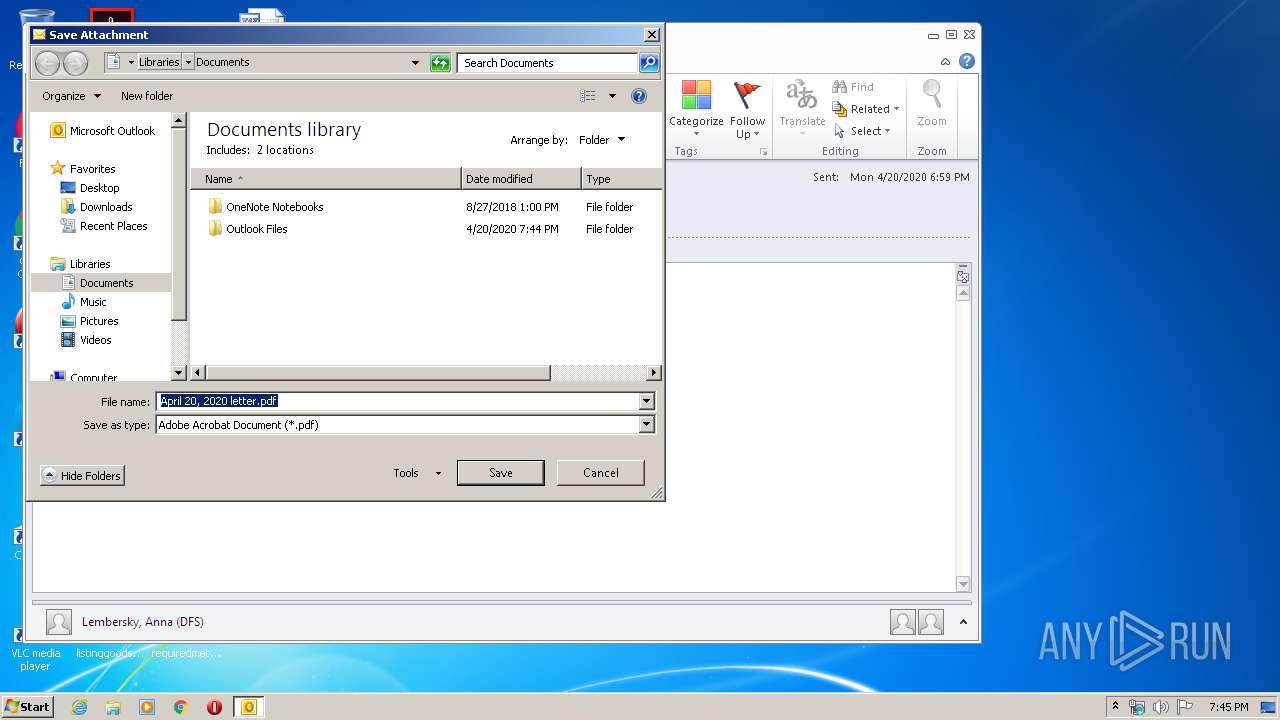Open Opera from the taskbar
Screen dimensions: 1280x720
coord(214,707)
